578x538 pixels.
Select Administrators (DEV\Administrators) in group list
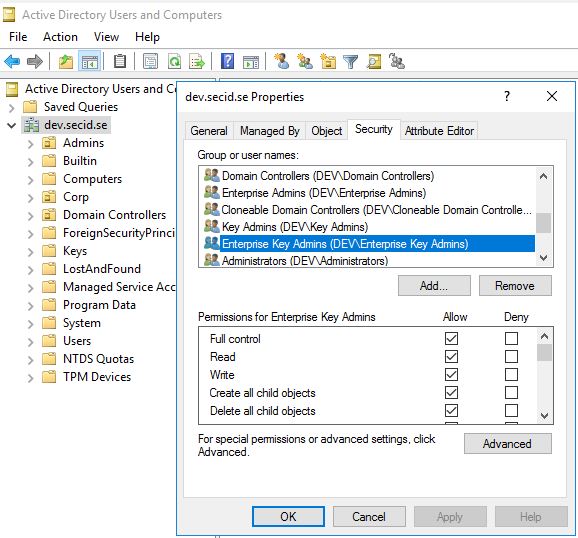point(369,261)
